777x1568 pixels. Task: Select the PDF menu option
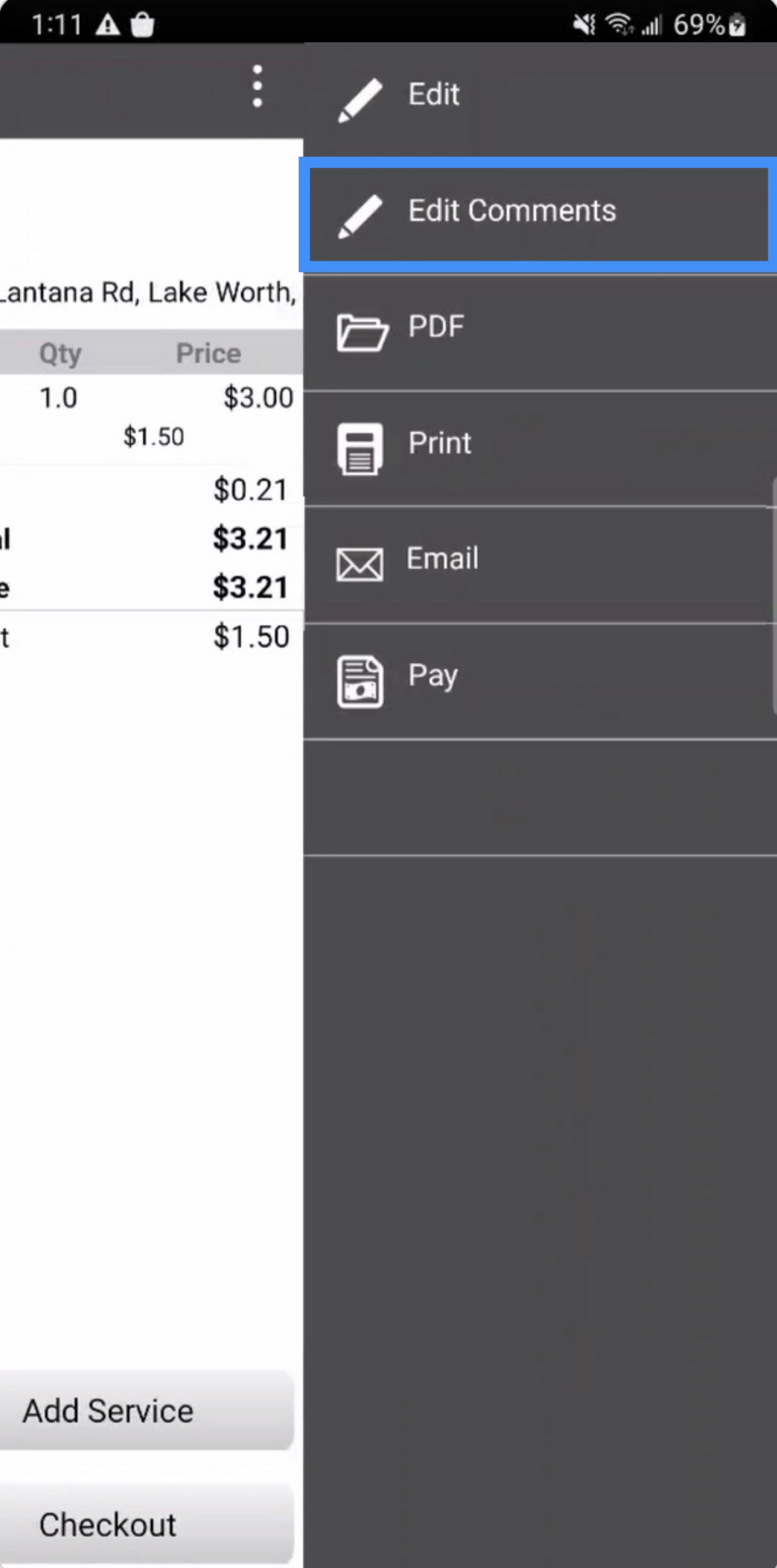click(x=436, y=326)
